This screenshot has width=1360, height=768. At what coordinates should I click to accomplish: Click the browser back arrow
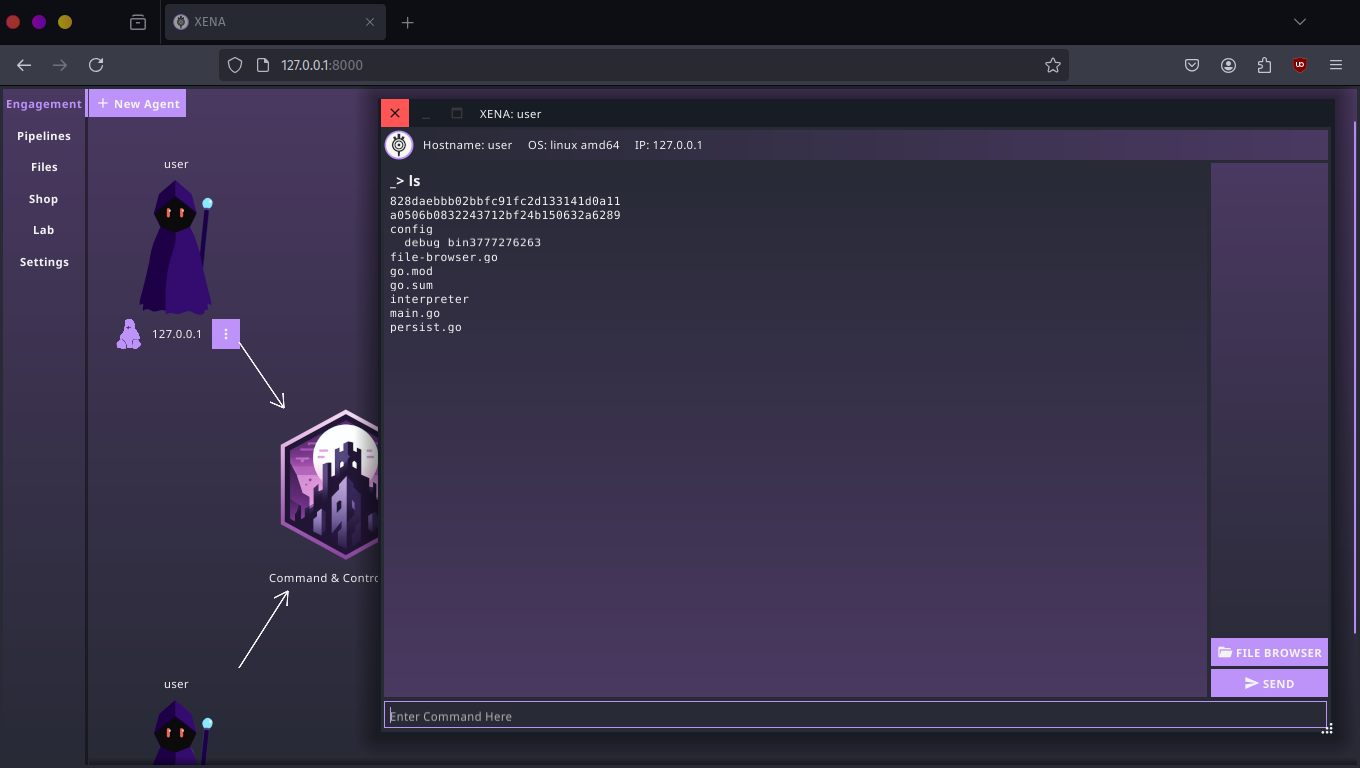24,65
